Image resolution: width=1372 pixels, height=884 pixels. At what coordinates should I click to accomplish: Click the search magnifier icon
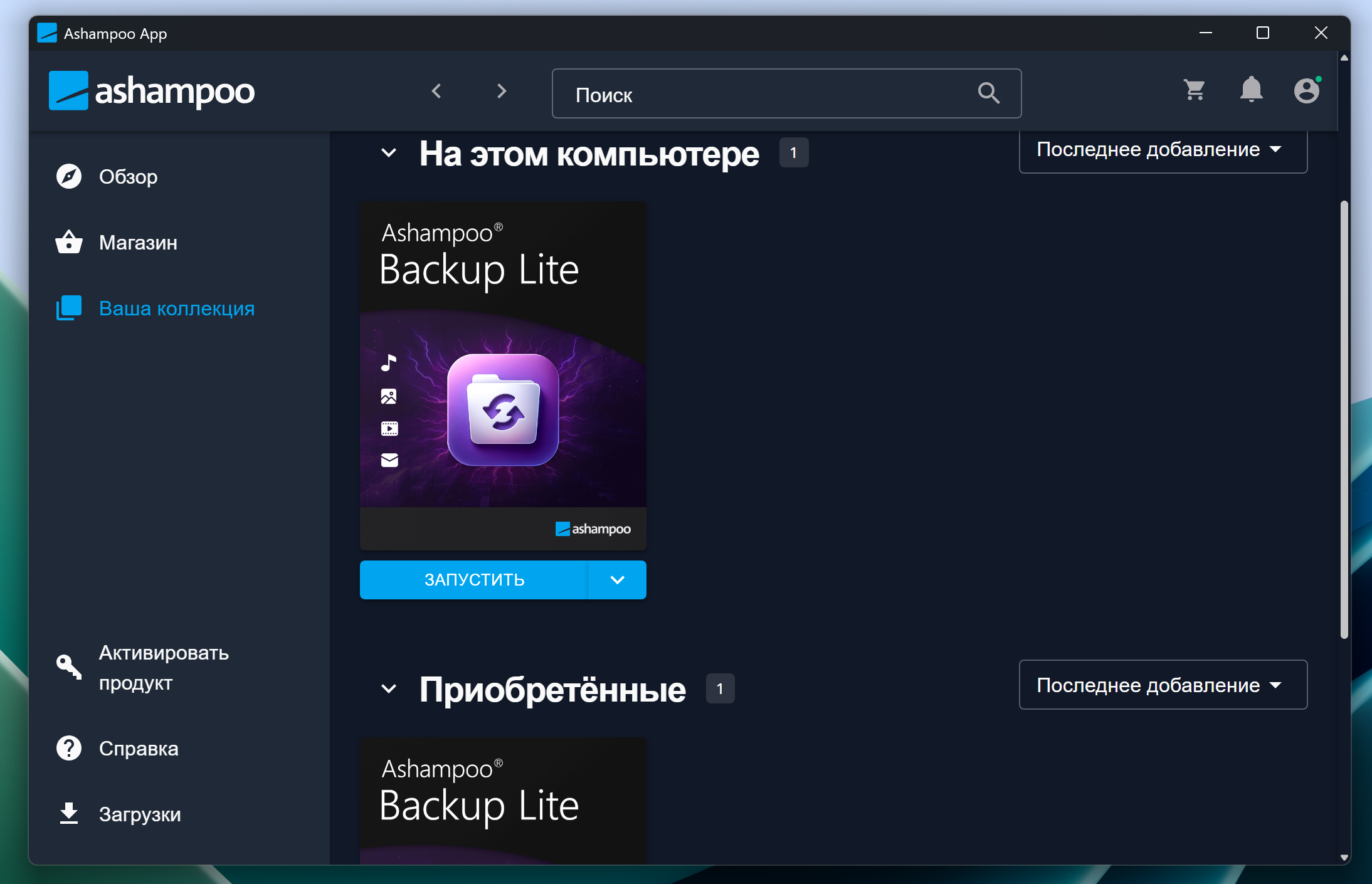coord(988,93)
